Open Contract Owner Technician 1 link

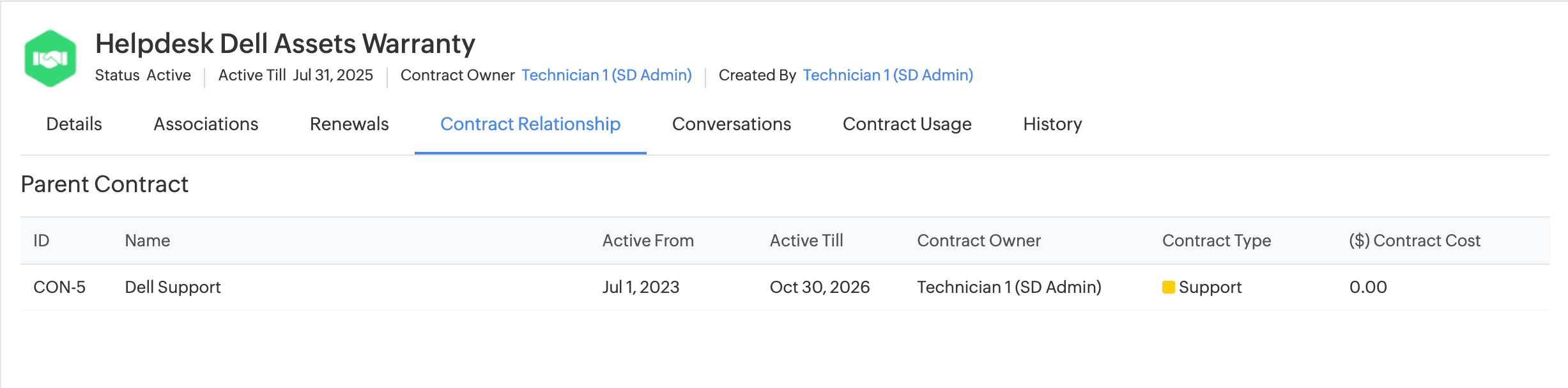(x=606, y=75)
